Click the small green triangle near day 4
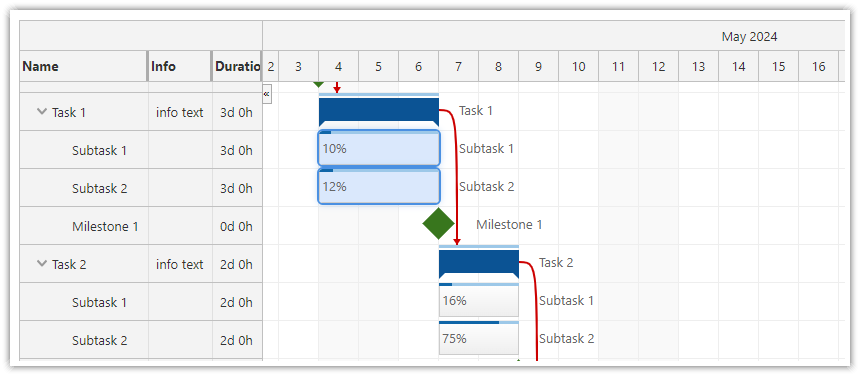This screenshot has height=376, width=860. 318,84
